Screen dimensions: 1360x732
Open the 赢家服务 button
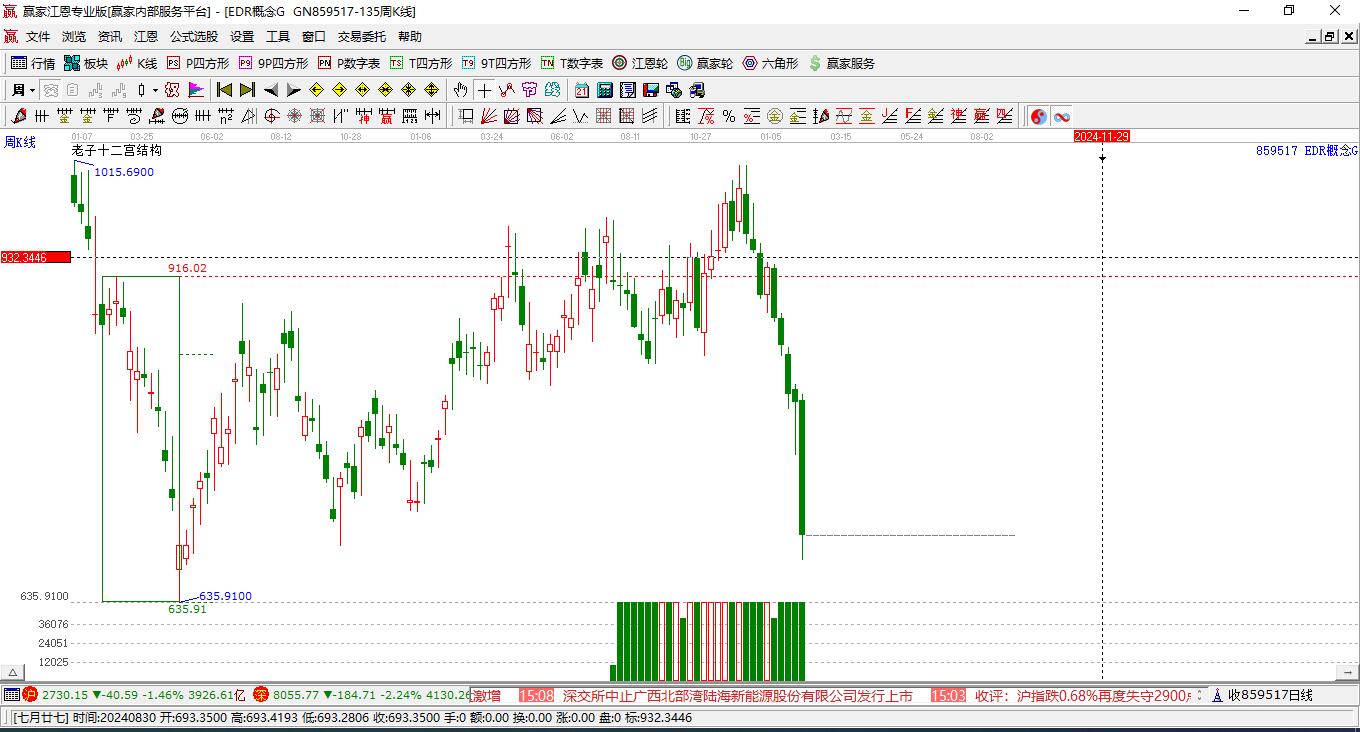click(x=841, y=63)
